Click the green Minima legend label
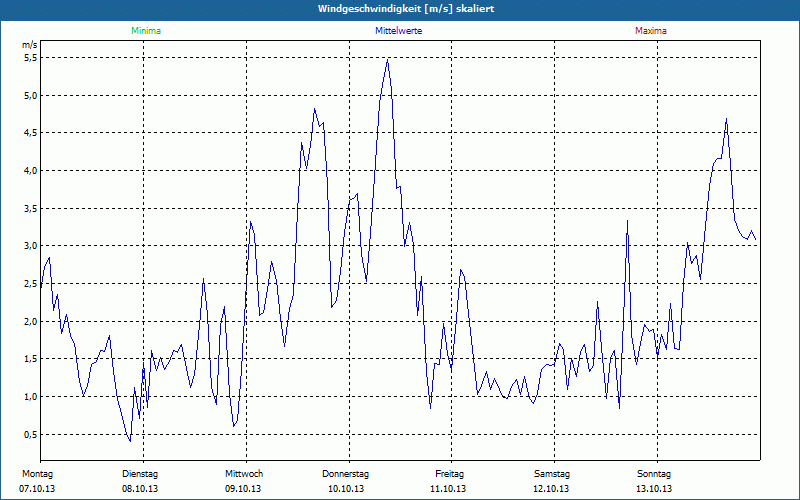 click(146, 31)
